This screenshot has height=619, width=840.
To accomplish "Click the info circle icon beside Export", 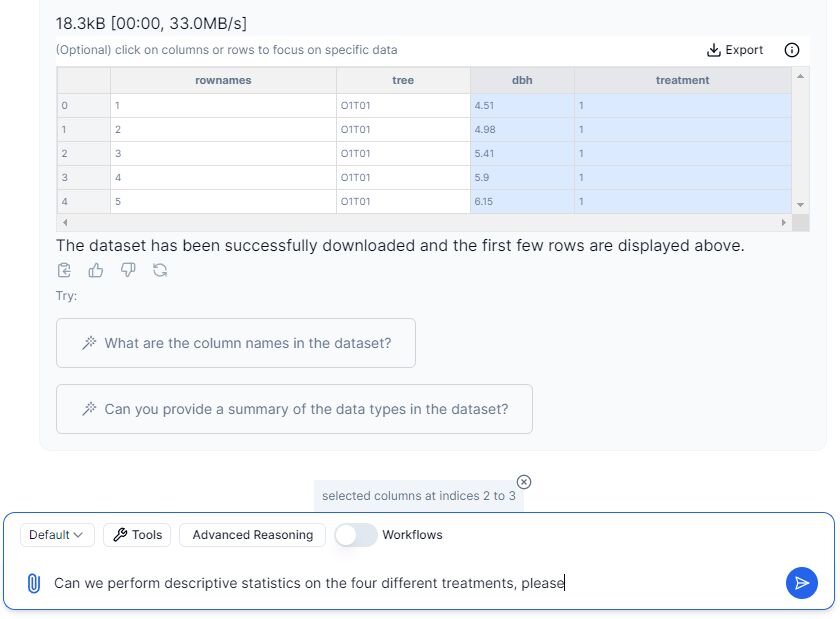I will click(x=792, y=50).
